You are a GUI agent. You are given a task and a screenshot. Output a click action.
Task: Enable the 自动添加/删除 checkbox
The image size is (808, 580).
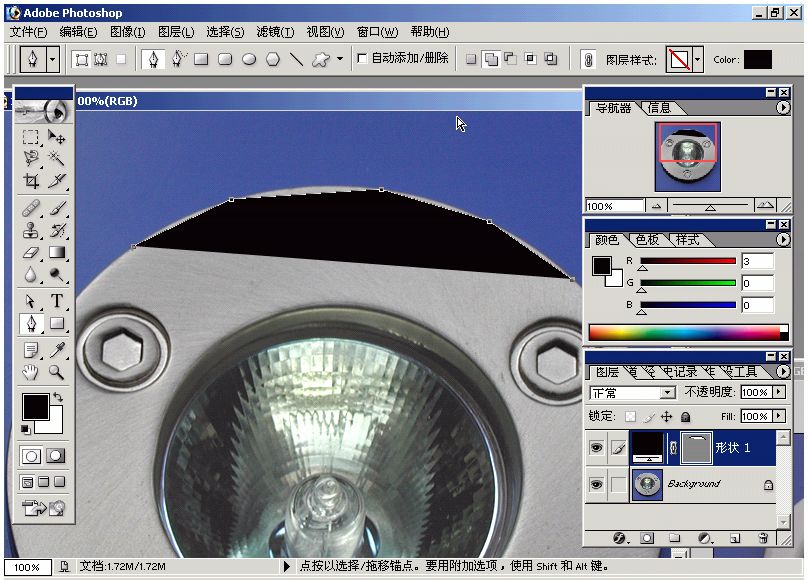(x=362, y=59)
